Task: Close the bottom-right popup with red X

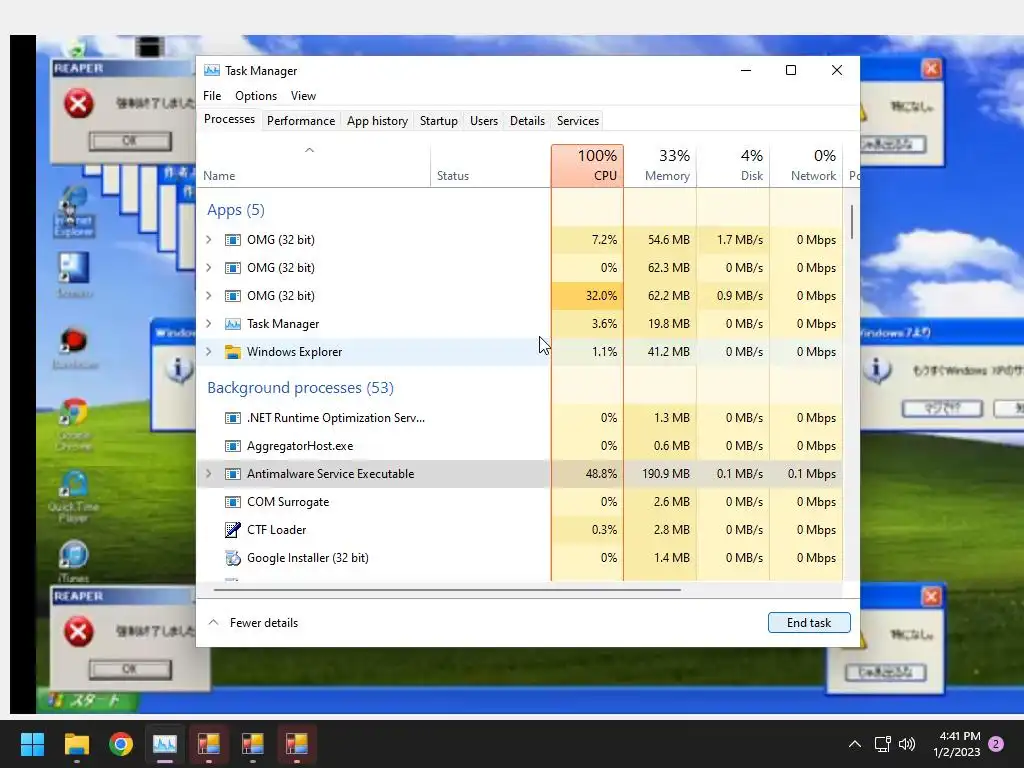Action: pos(931,596)
